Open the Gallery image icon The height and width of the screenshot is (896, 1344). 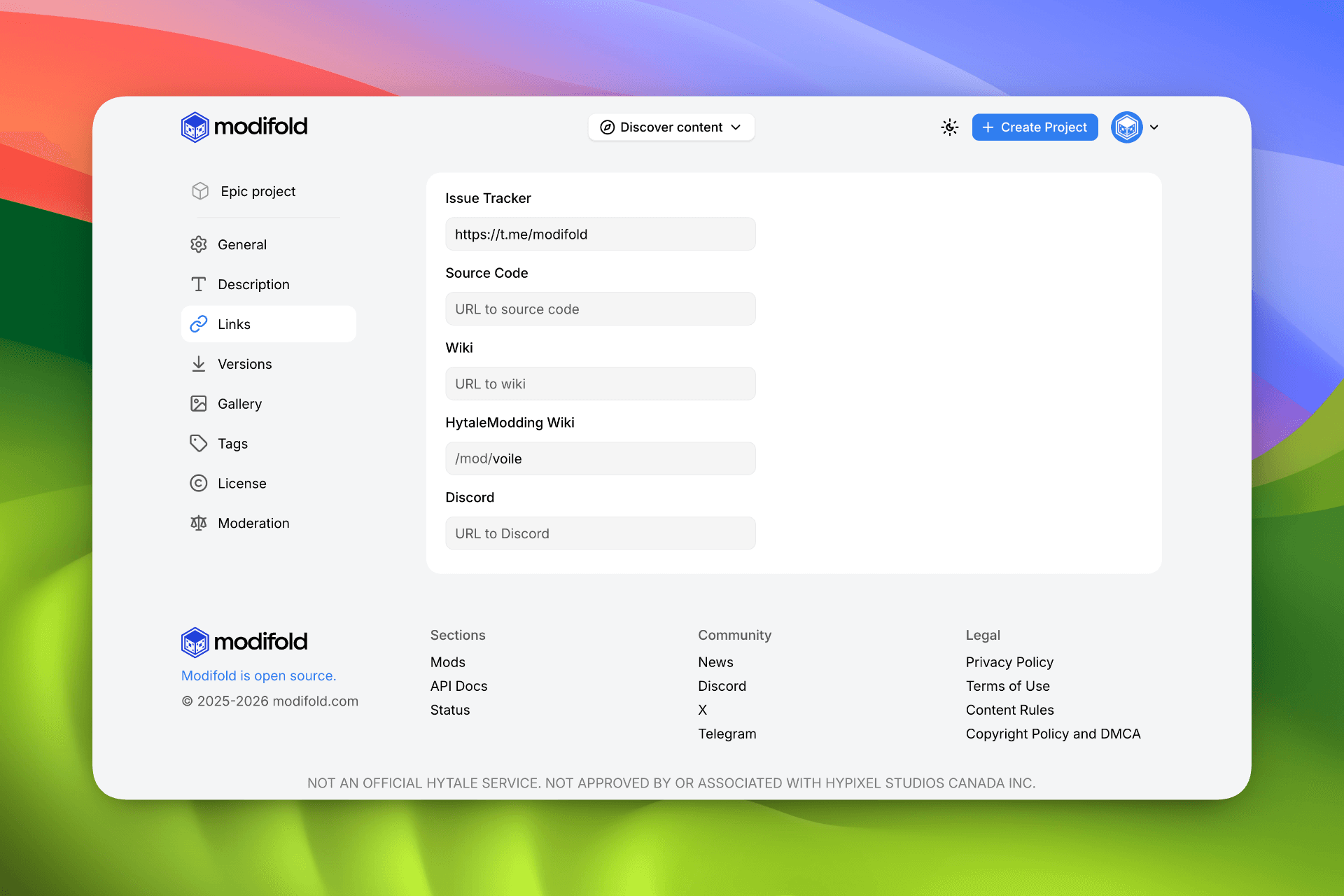coord(199,404)
